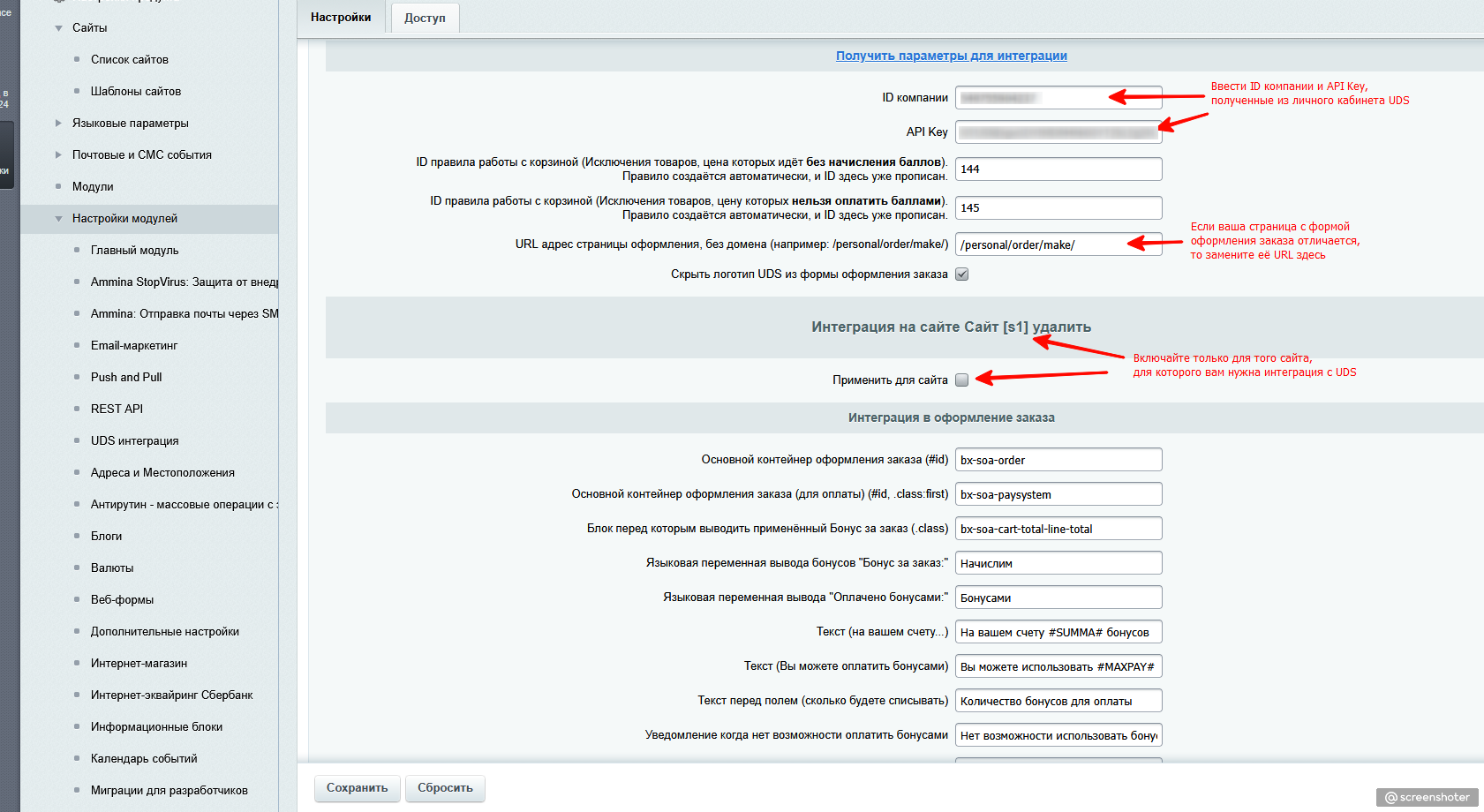Expand Почтовые и СМС события section
1484x812 pixels.
coord(58,155)
